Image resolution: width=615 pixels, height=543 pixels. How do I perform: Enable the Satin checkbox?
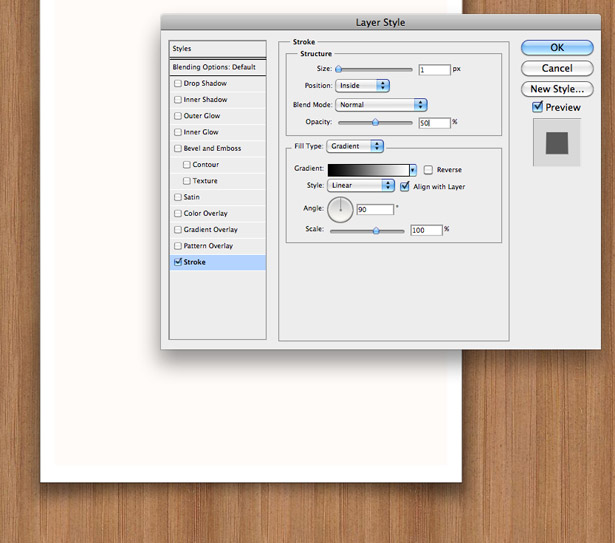coord(178,197)
